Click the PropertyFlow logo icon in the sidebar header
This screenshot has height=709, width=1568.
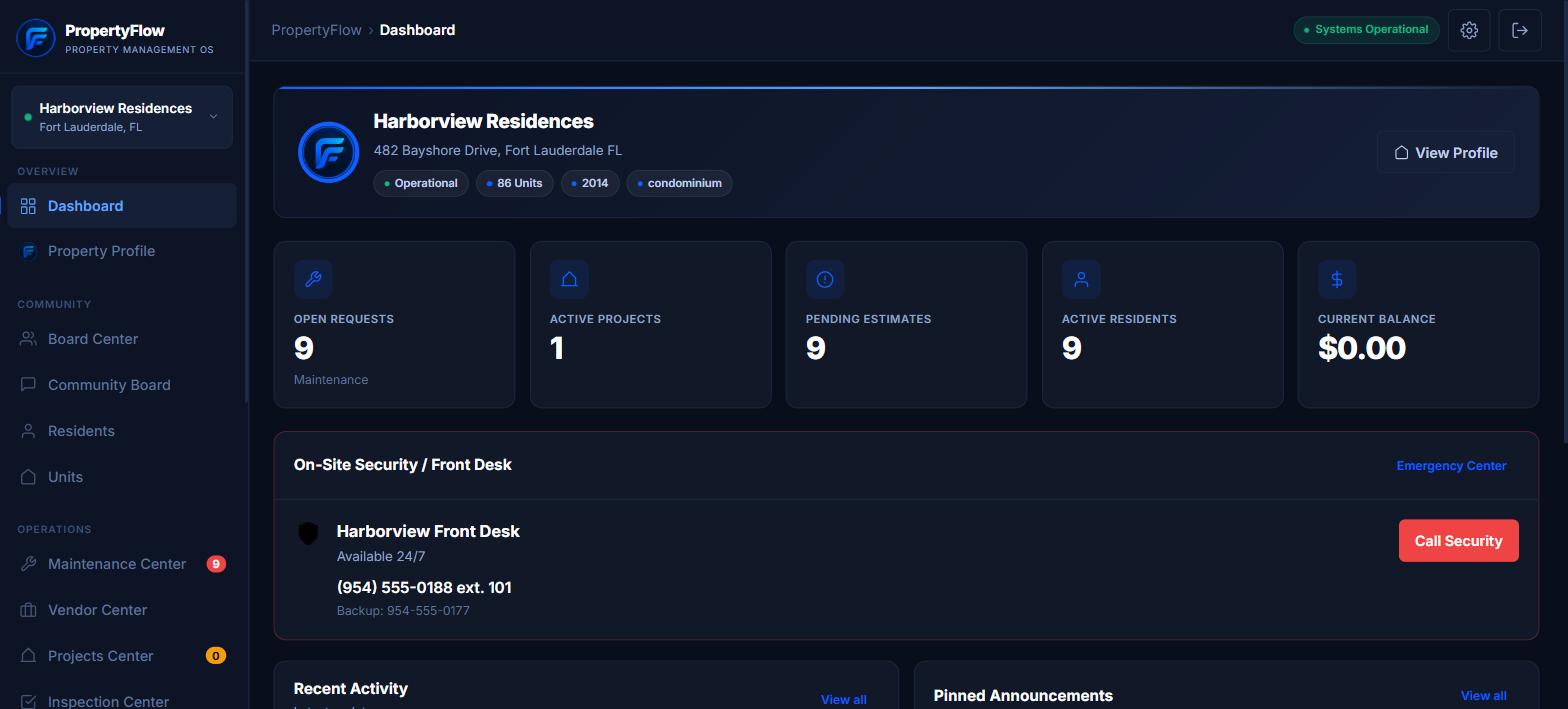coord(36,38)
